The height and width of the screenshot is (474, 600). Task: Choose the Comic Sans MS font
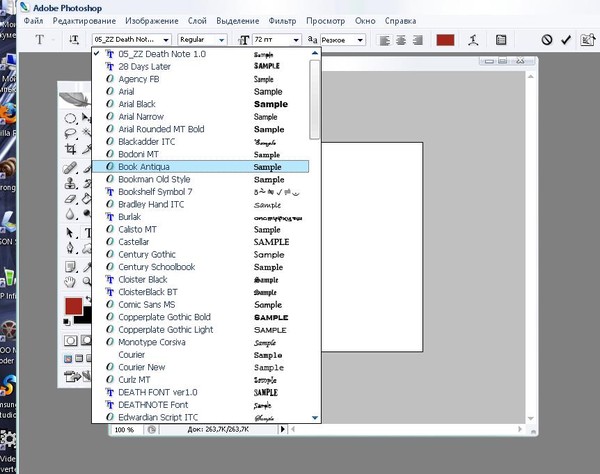[201, 305]
